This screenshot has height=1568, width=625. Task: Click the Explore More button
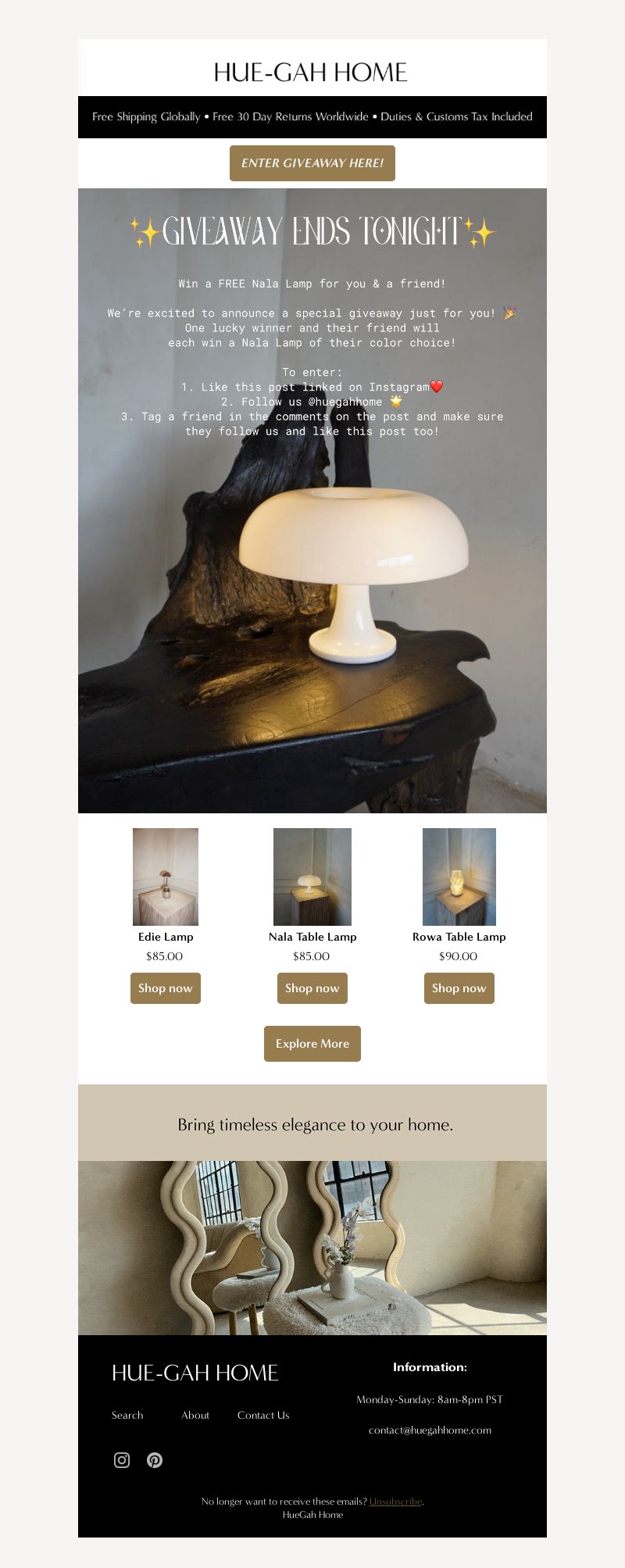click(x=312, y=1044)
